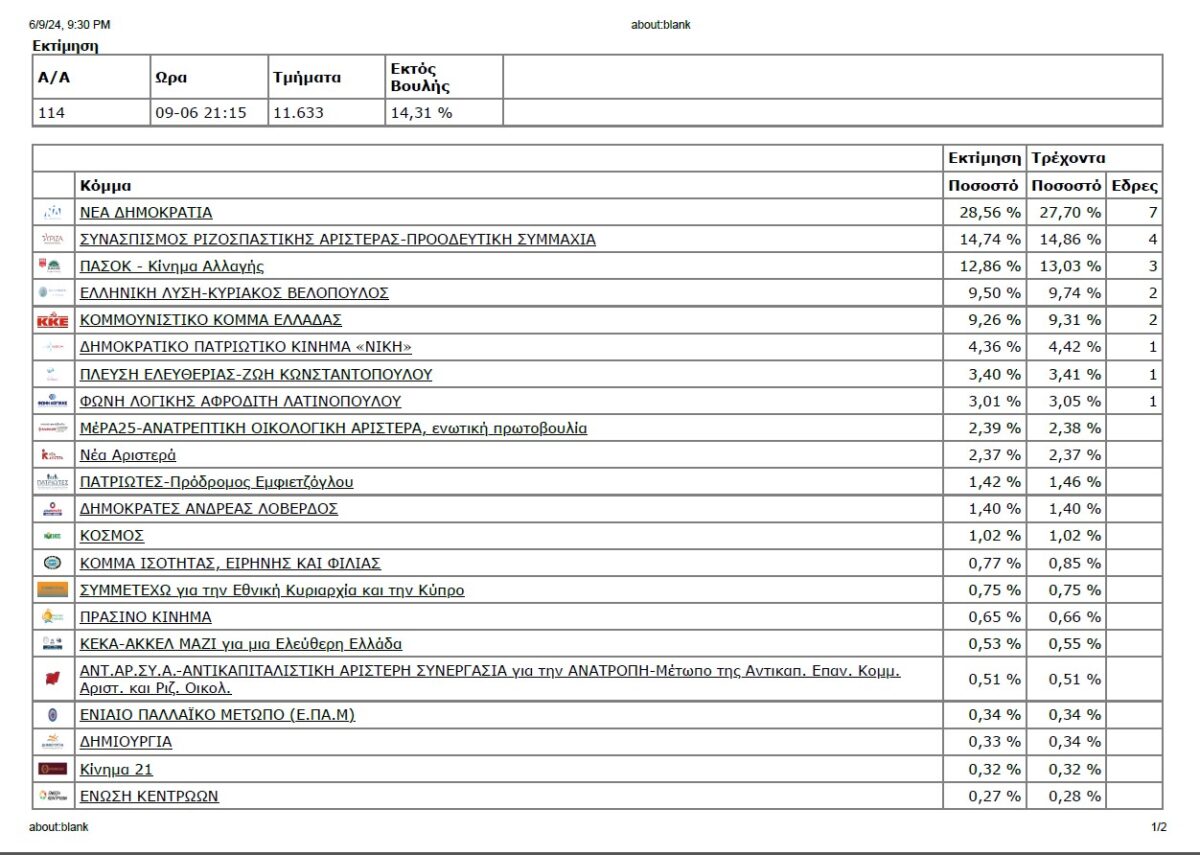
Task: Click the red ΚΚΕ party logo
Action: coord(53,320)
